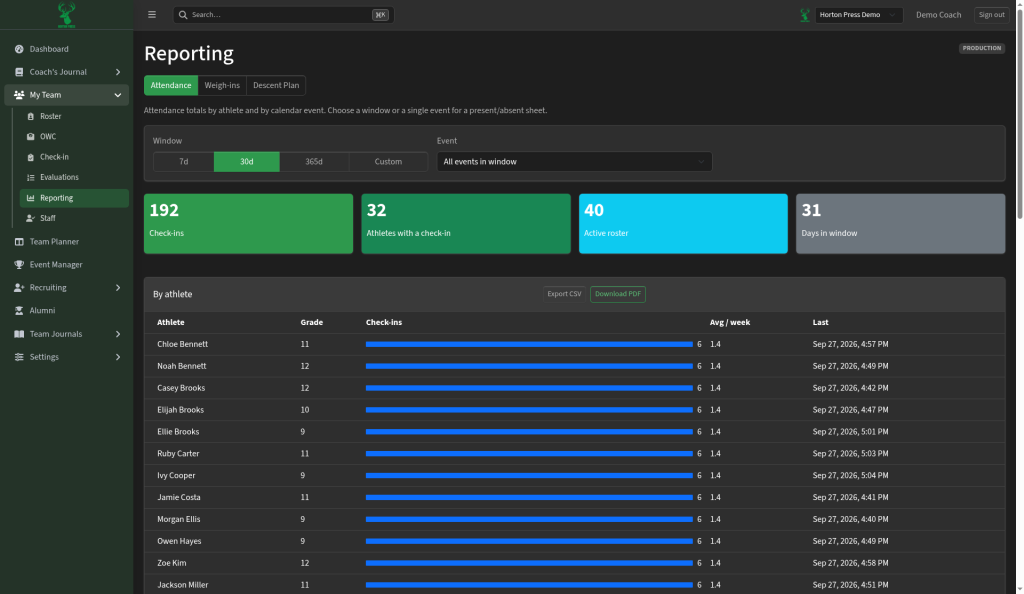Select the 365d window option
Viewport: 1024px width, 594px height.
tap(314, 161)
